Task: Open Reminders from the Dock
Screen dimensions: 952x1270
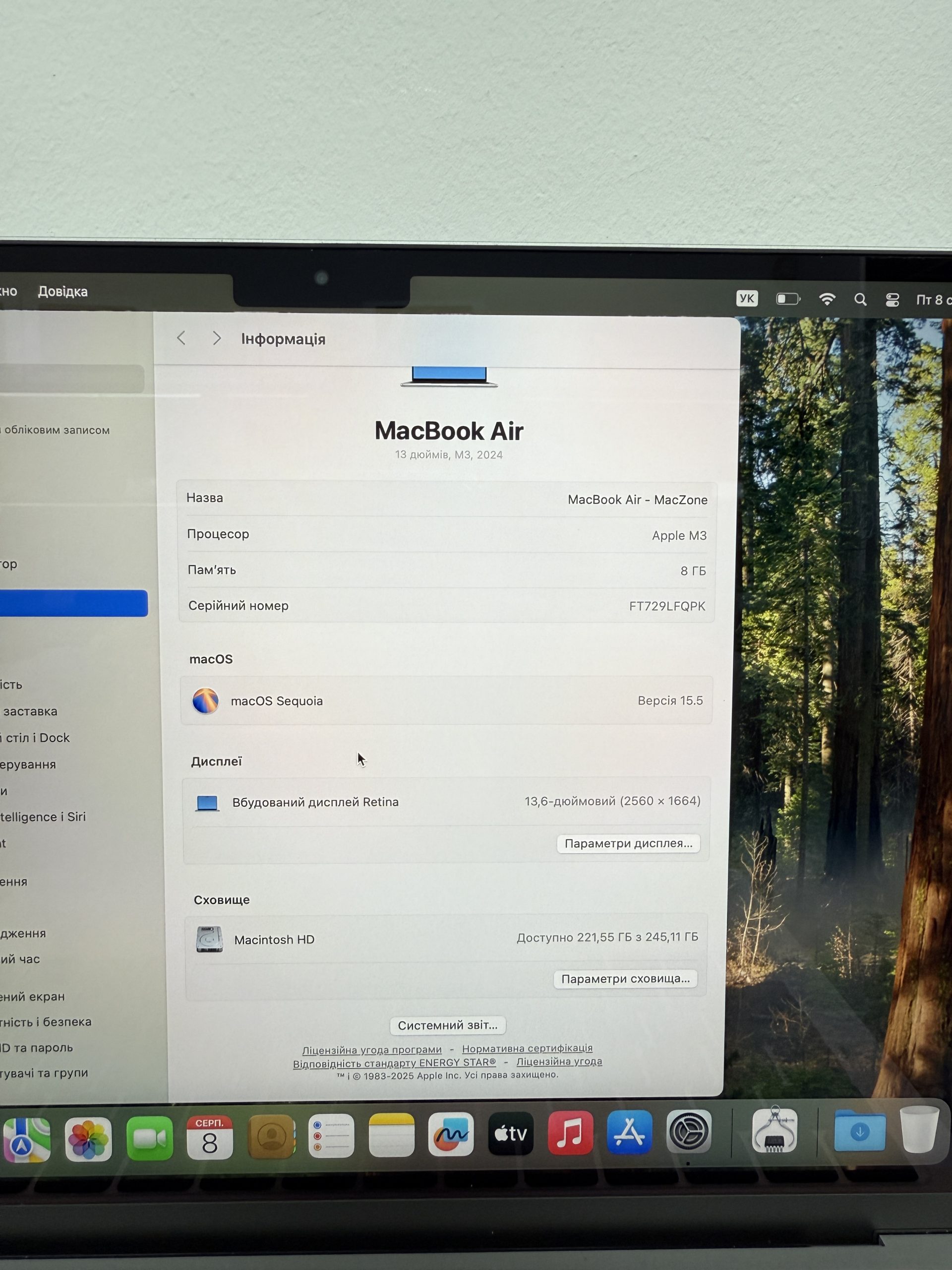Action: (x=331, y=1136)
